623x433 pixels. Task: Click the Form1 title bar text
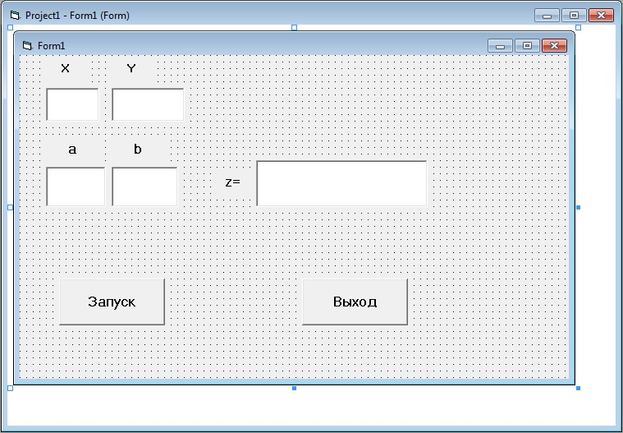pyautogui.click(x=51, y=46)
